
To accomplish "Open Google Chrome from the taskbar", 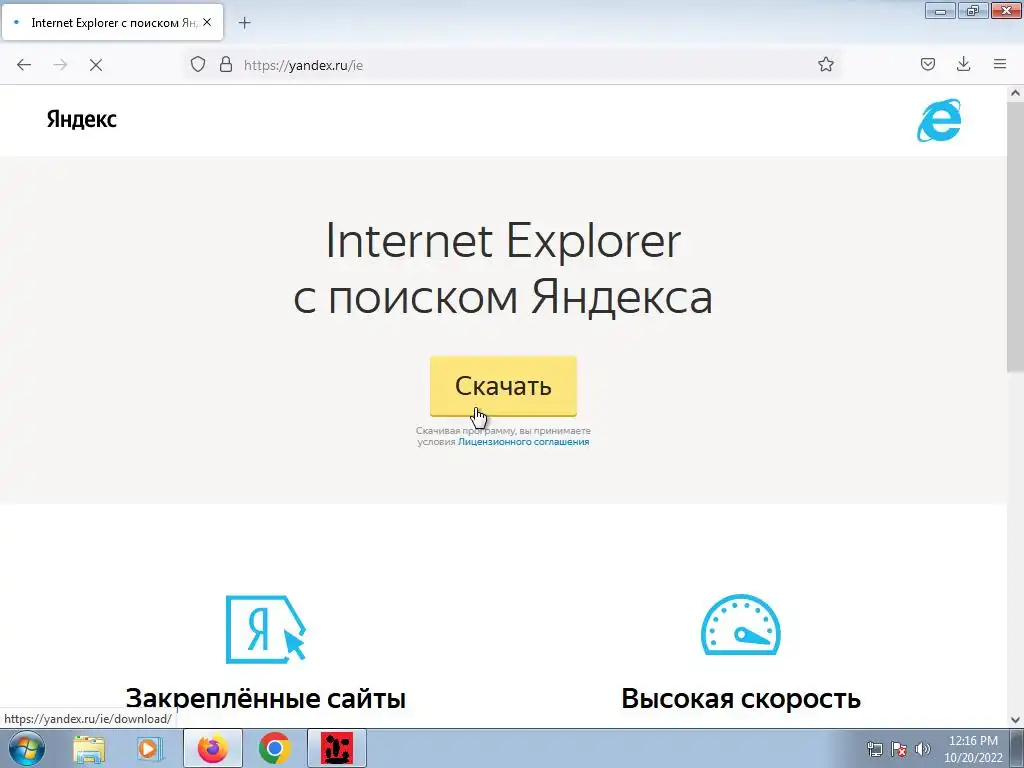I will coord(274,748).
